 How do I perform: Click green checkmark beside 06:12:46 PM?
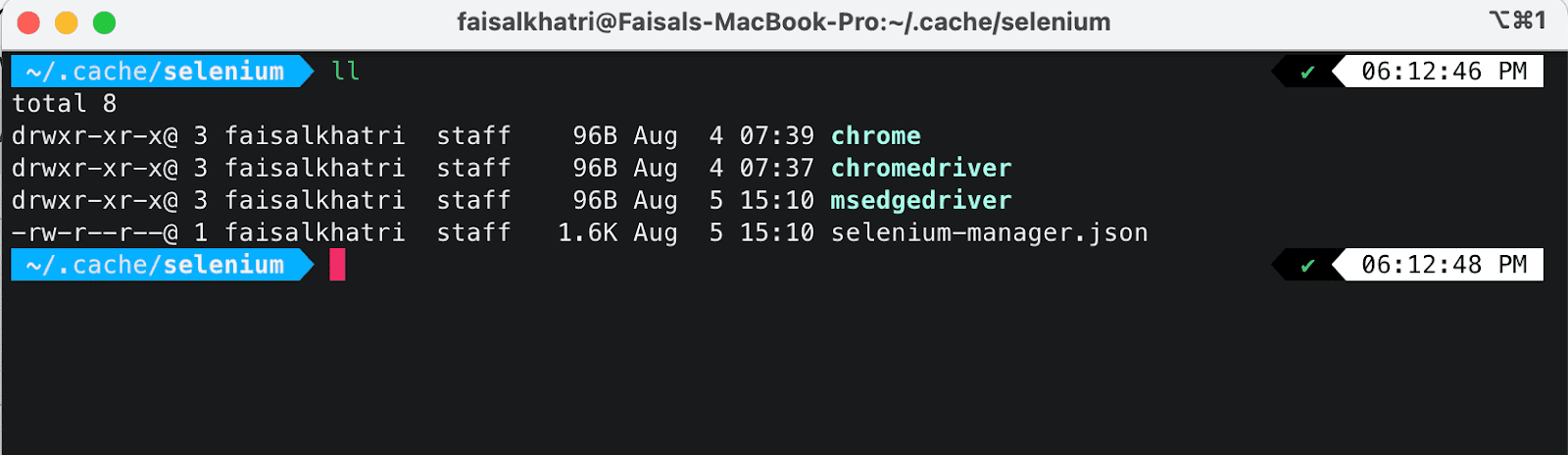point(1307,72)
